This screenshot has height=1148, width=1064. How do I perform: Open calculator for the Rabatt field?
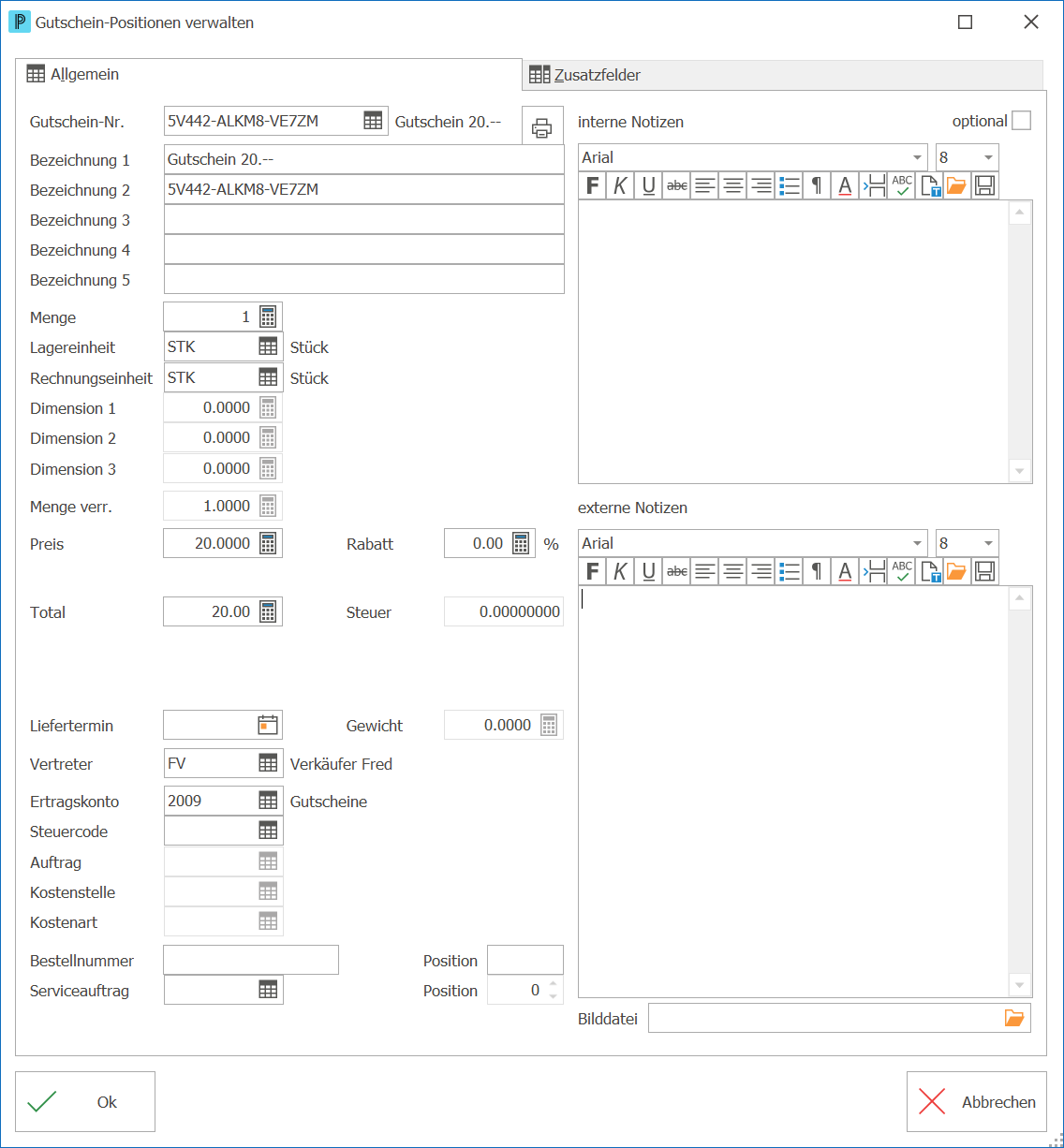click(x=522, y=543)
